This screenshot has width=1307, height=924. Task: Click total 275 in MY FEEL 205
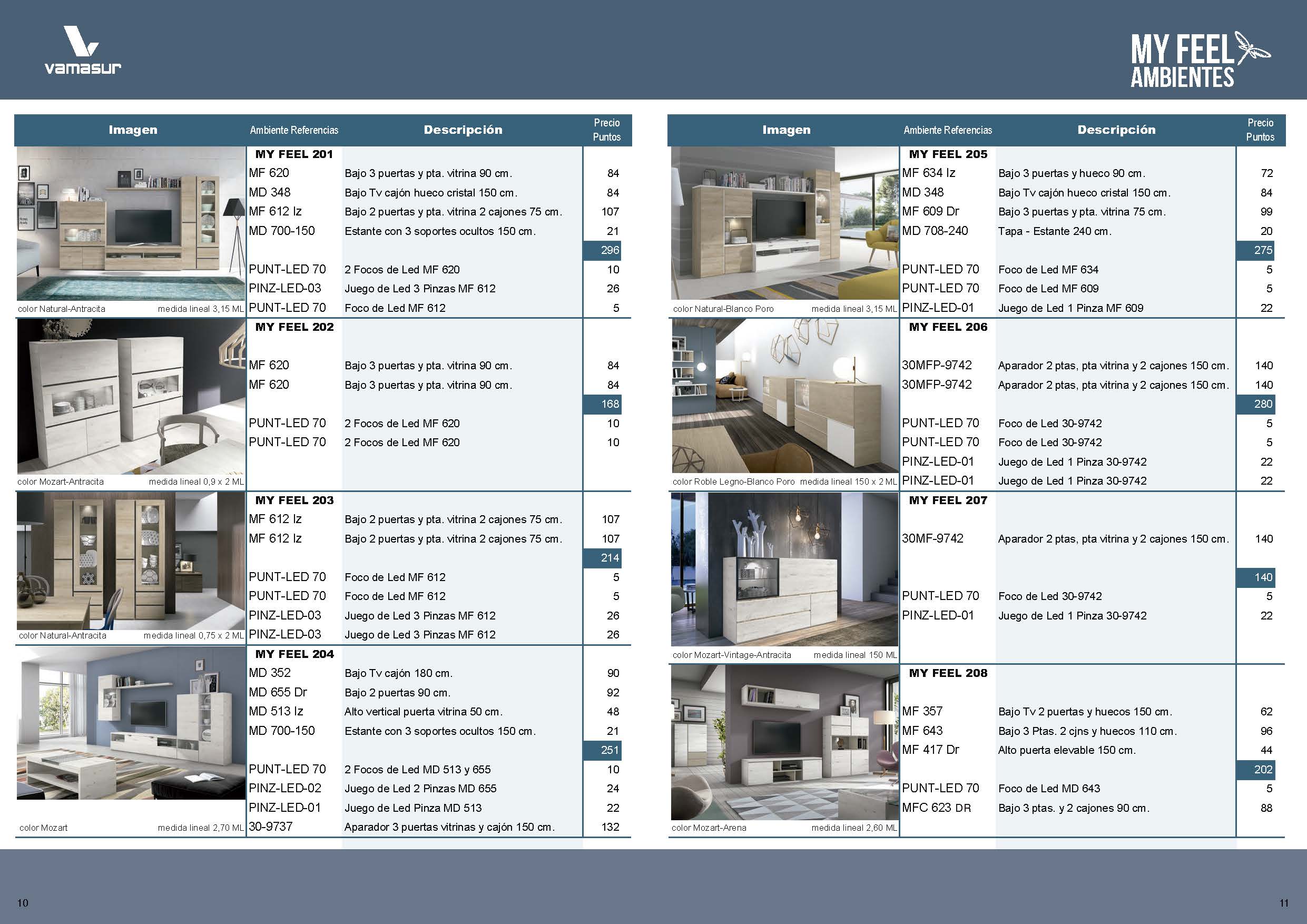tap(1256, 251)
